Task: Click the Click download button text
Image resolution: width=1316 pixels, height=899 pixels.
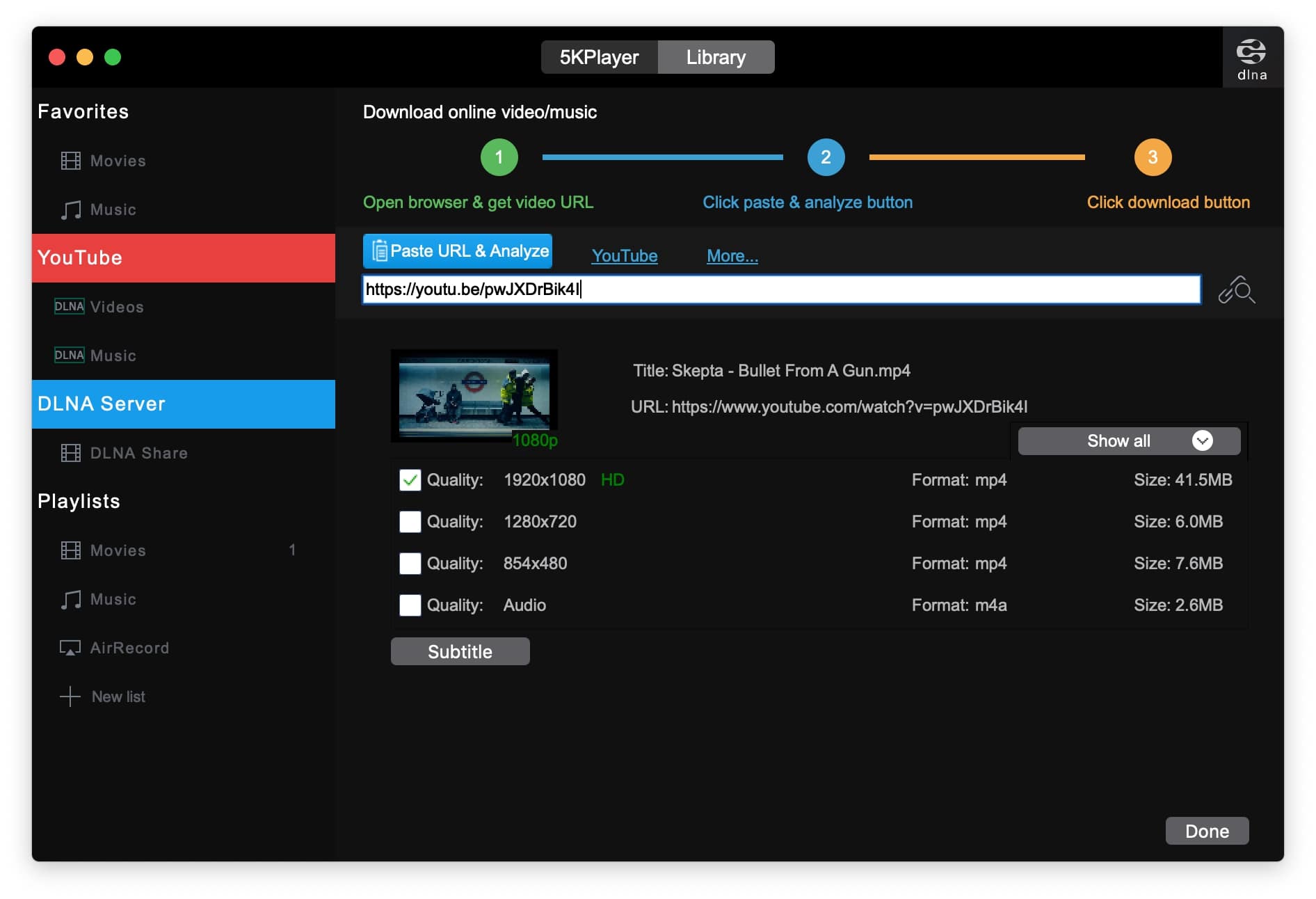Action: point(1169,202)
